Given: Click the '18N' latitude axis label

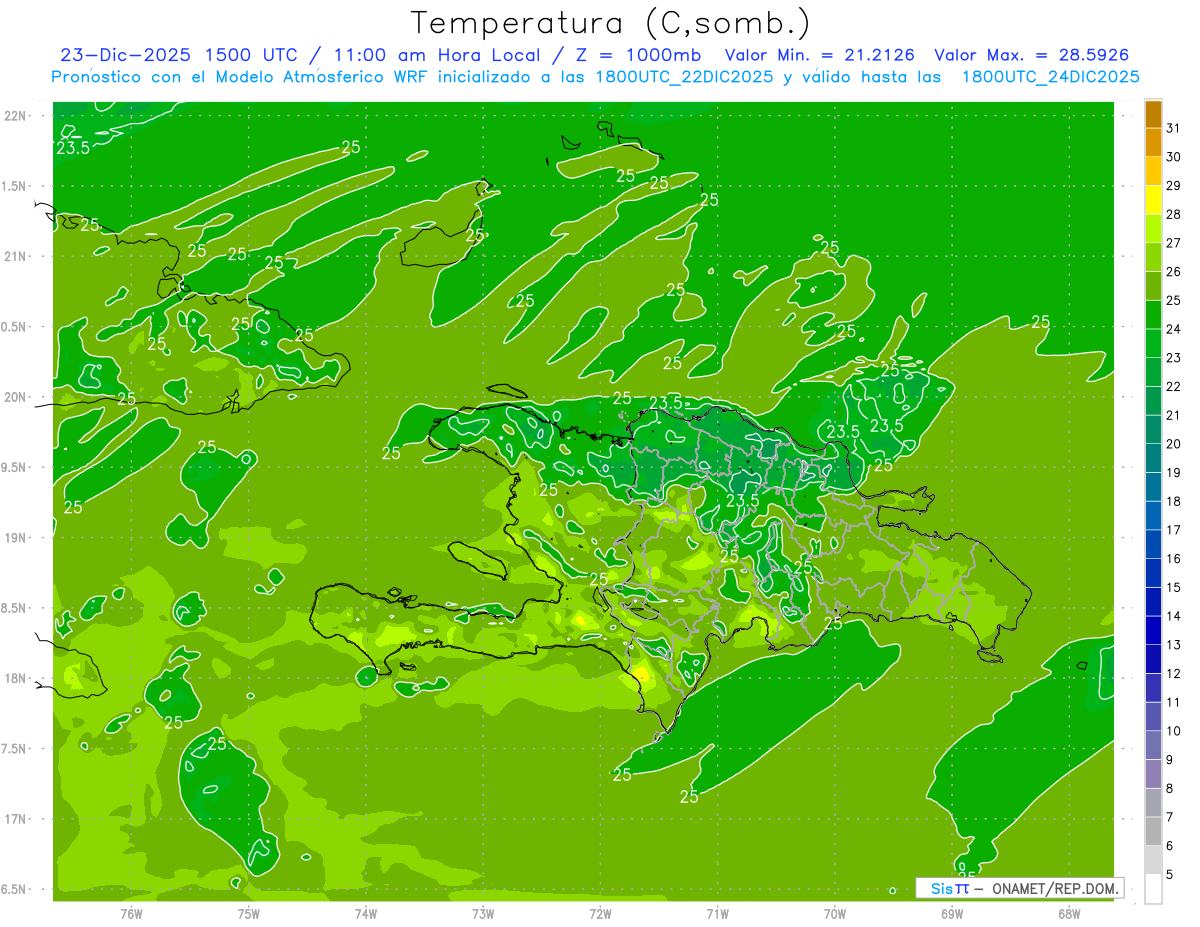Looking at the screenshot, I should (x=17, y=678).
